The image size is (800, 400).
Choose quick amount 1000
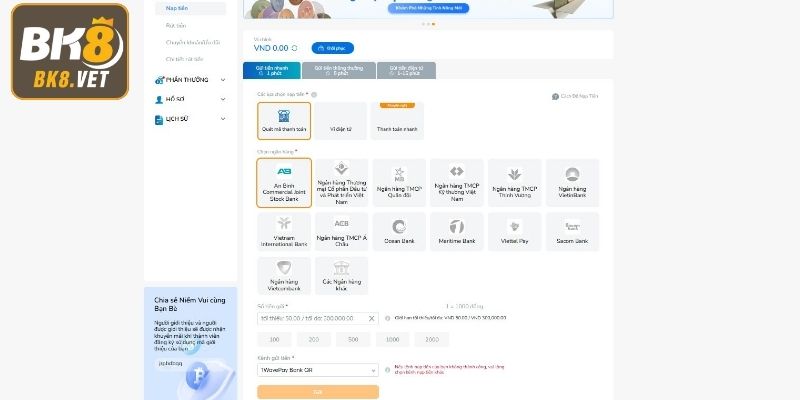click(392, 339)
